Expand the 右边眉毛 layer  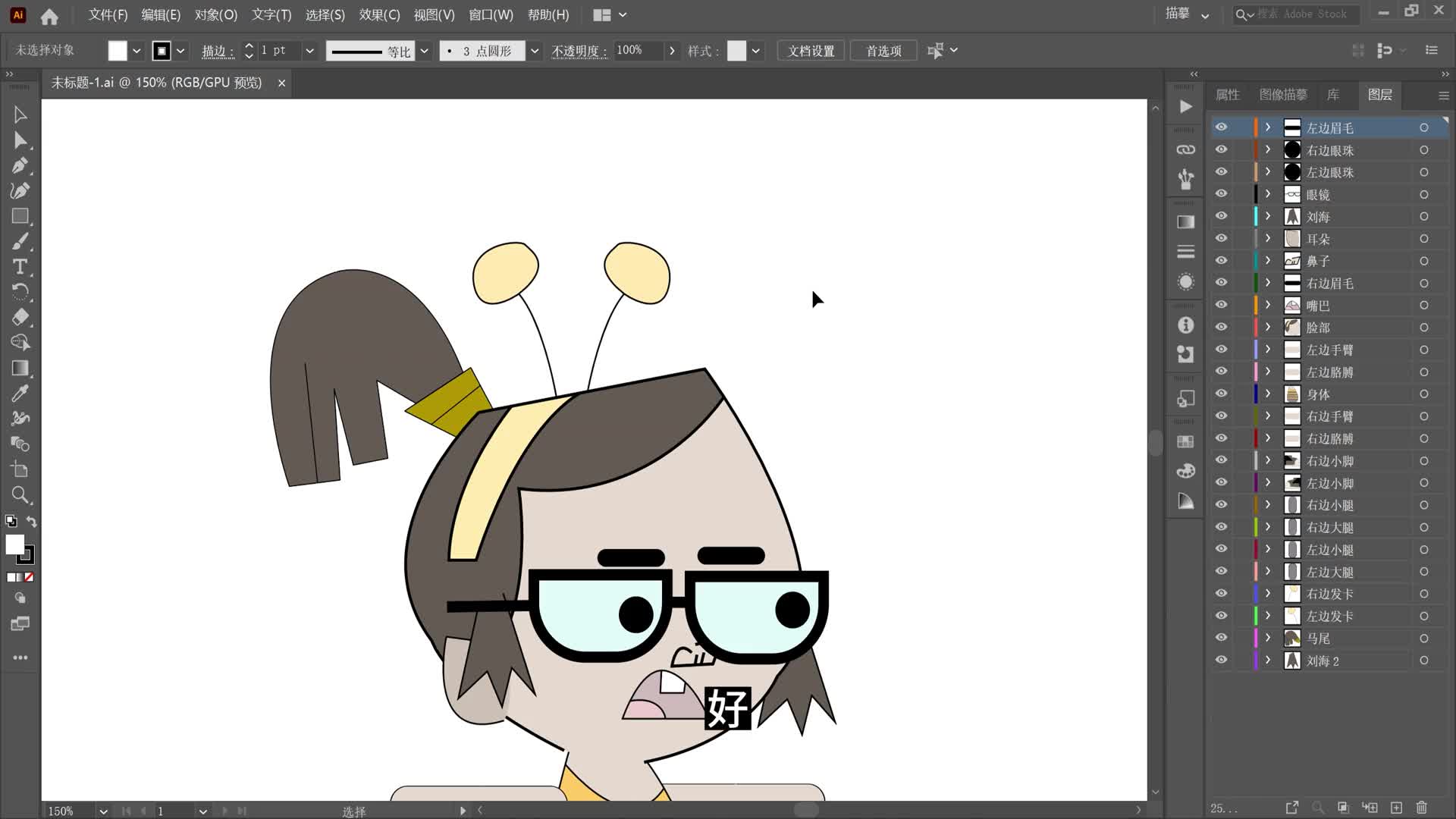click(x=1267, y=283)
